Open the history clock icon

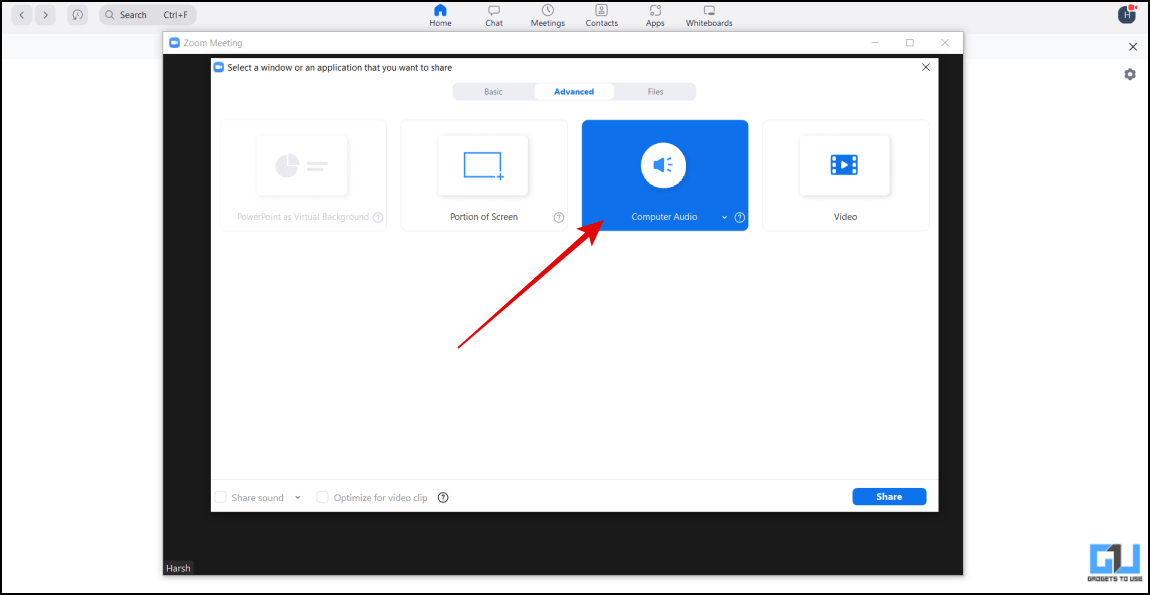(77, 15)
